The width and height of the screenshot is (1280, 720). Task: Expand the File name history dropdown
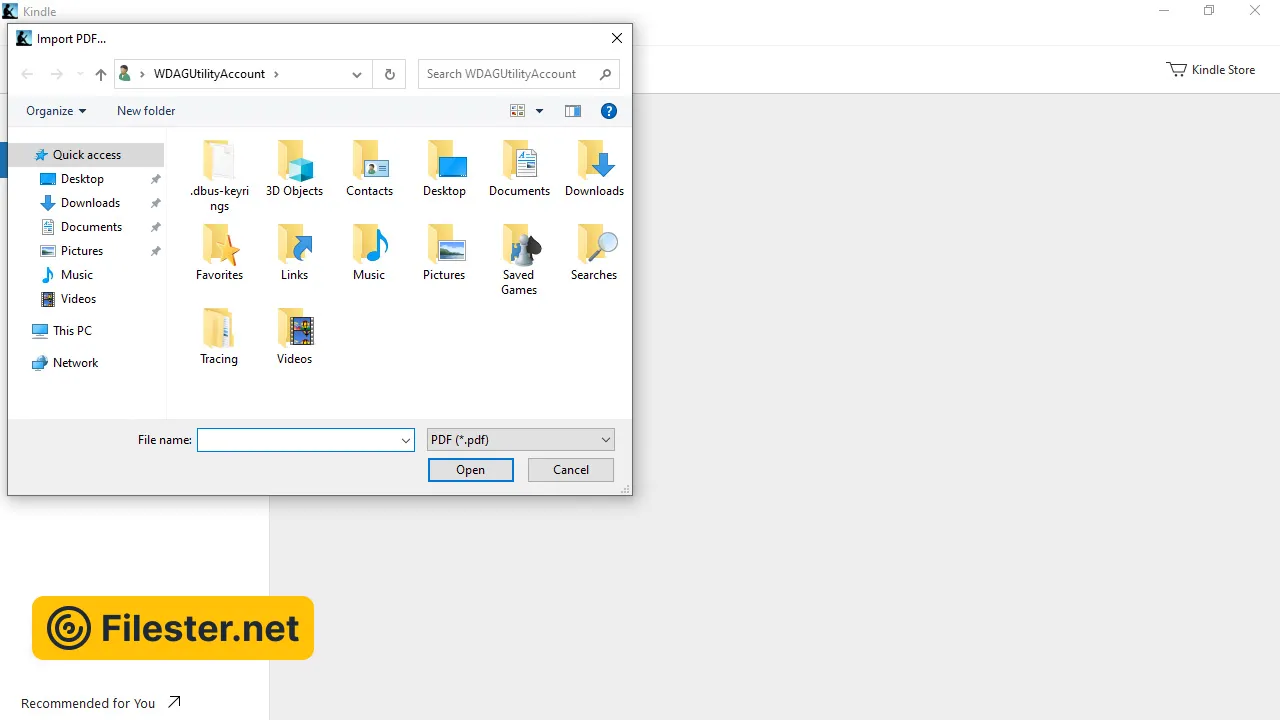[405, 440]
